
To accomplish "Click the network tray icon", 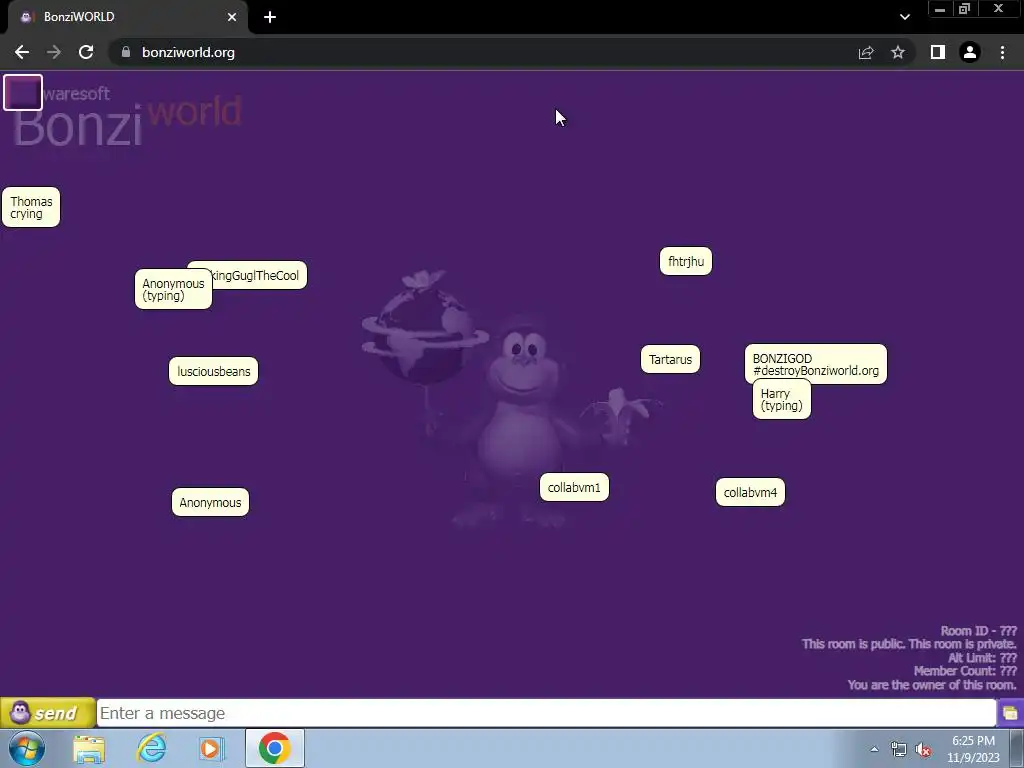I will click(x=899, y=750).
